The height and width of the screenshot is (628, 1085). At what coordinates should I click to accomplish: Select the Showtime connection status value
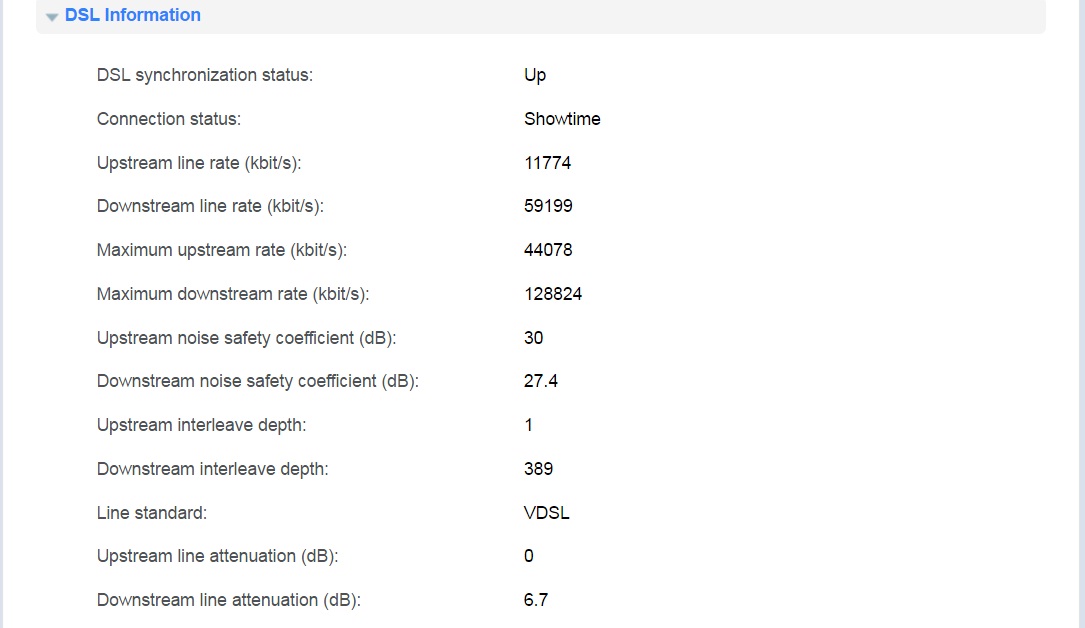562,119
